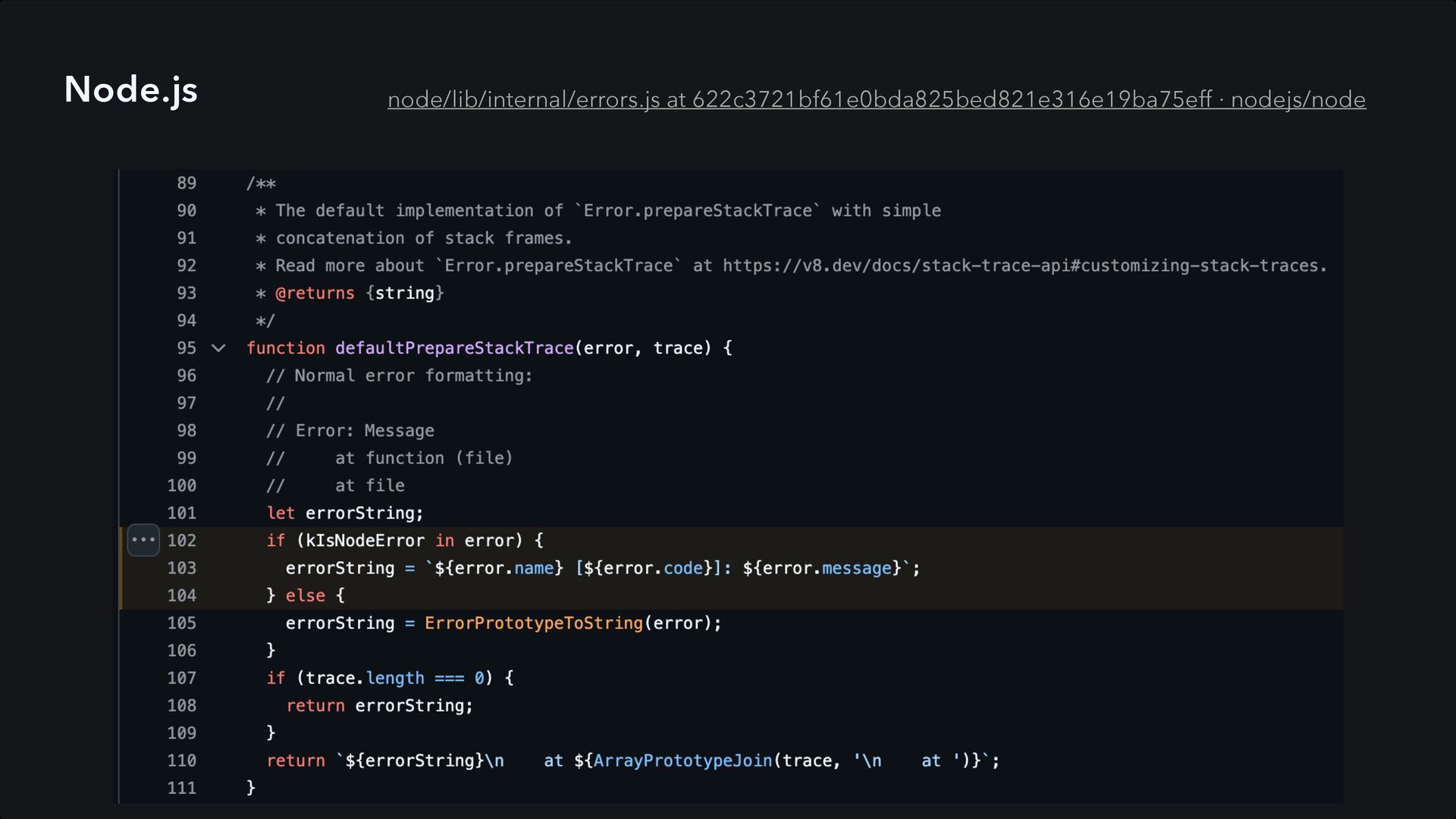Click line number 102
The height and width of the screenshot is (819, 1456).
click(182, 540)
